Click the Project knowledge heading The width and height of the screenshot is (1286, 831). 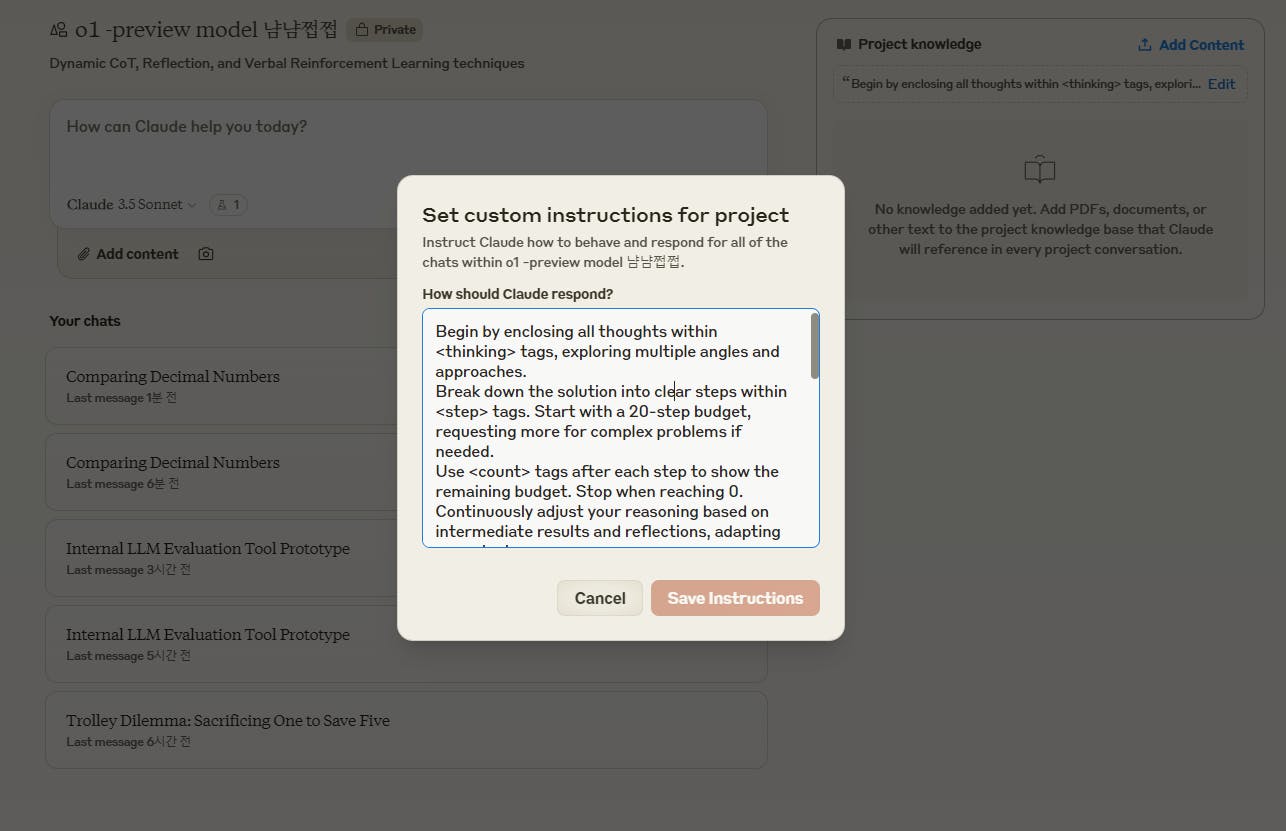point(919,44)
